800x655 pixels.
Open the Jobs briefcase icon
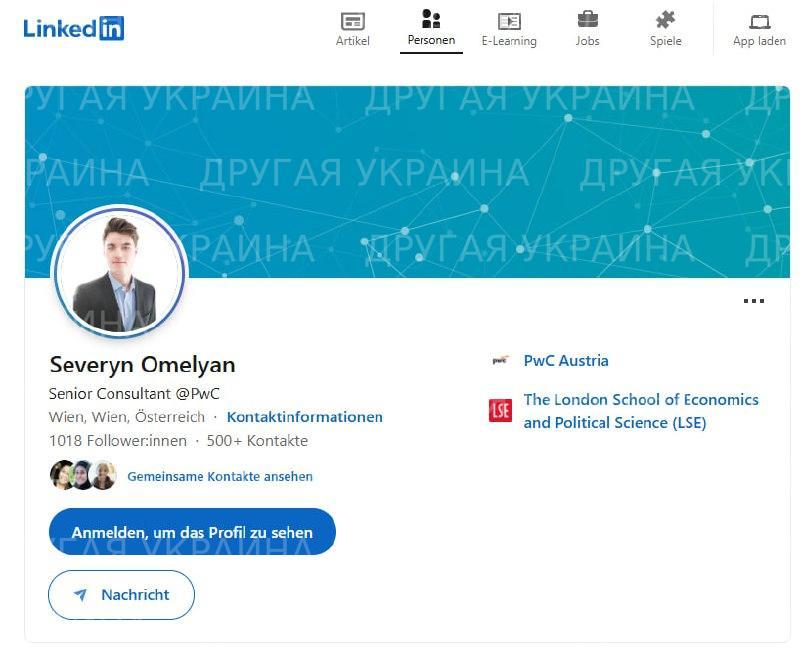pyautogui.click(x=588, y=19)
